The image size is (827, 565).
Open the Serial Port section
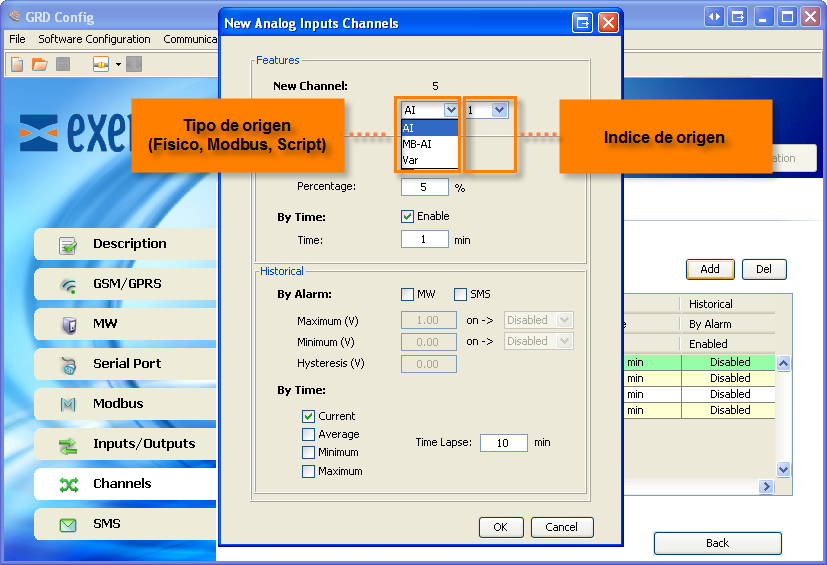click(x=125, y=364)
